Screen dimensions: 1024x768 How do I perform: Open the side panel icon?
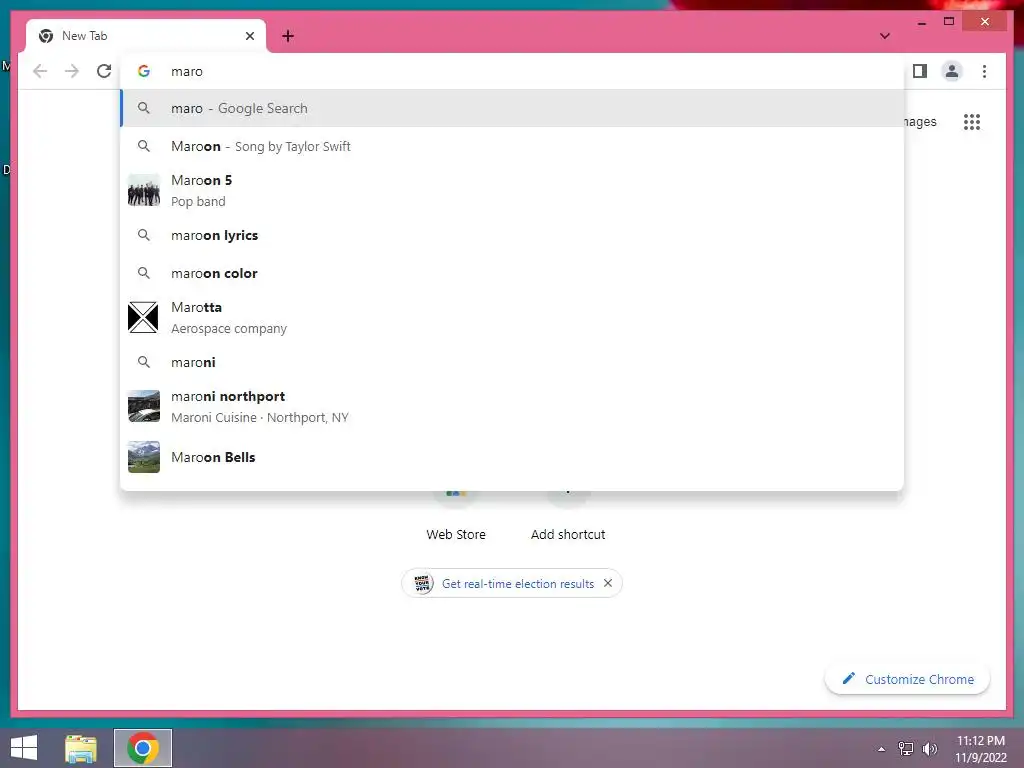(920, 71)
